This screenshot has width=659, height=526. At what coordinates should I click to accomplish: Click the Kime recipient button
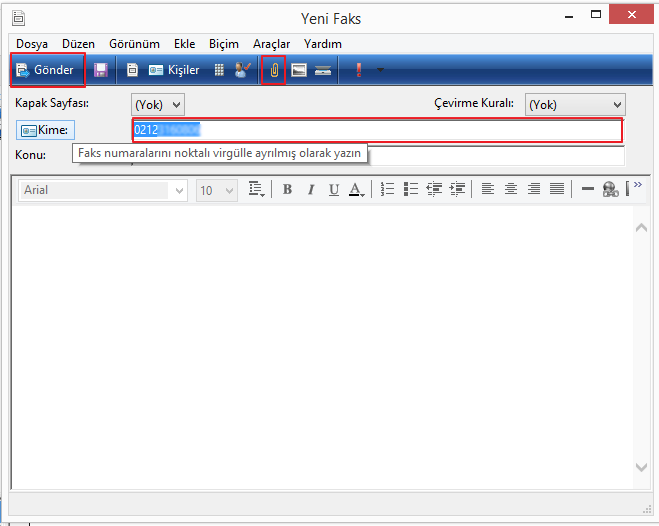[x=45, y=130]
